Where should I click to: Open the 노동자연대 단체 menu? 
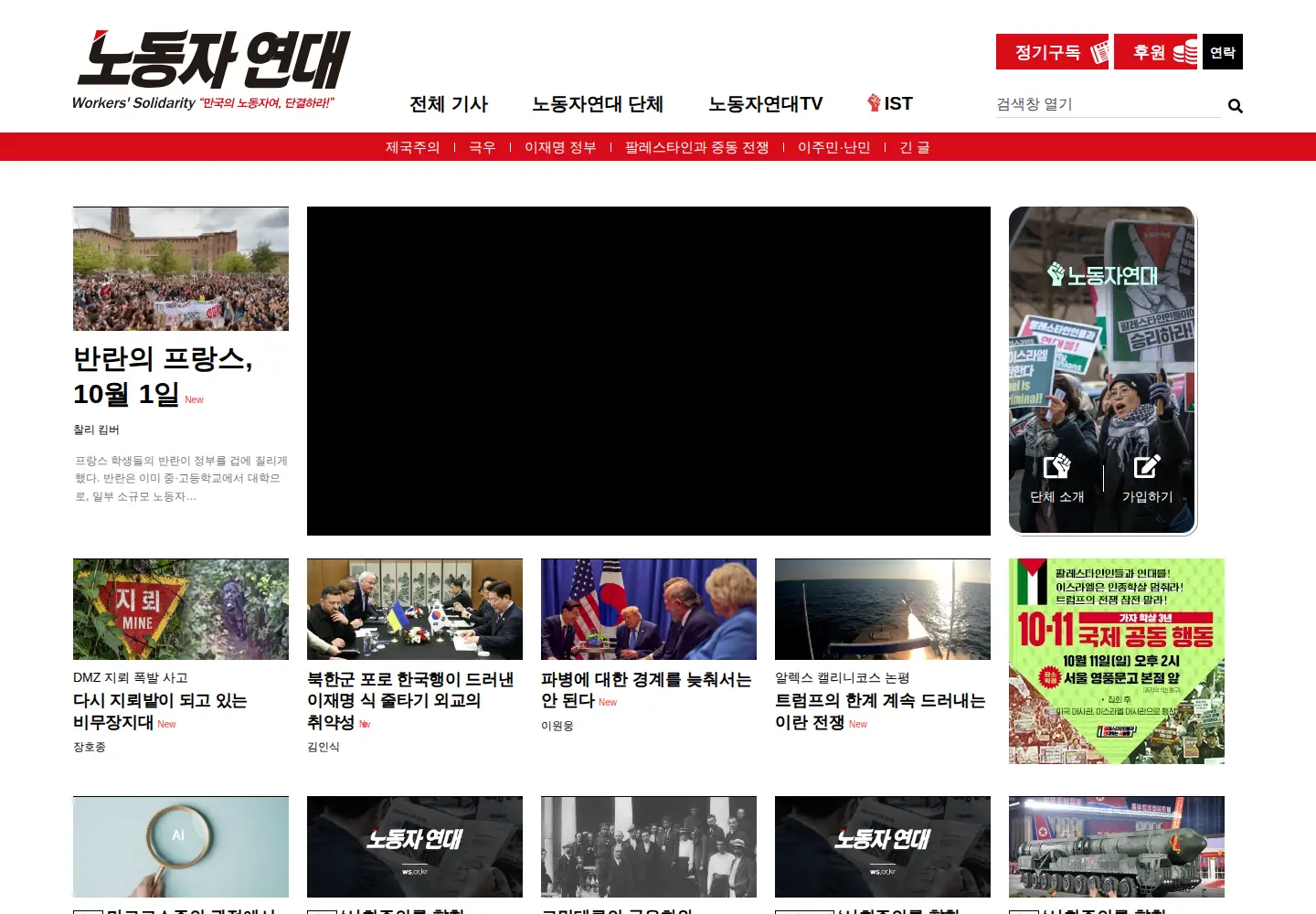598,104
